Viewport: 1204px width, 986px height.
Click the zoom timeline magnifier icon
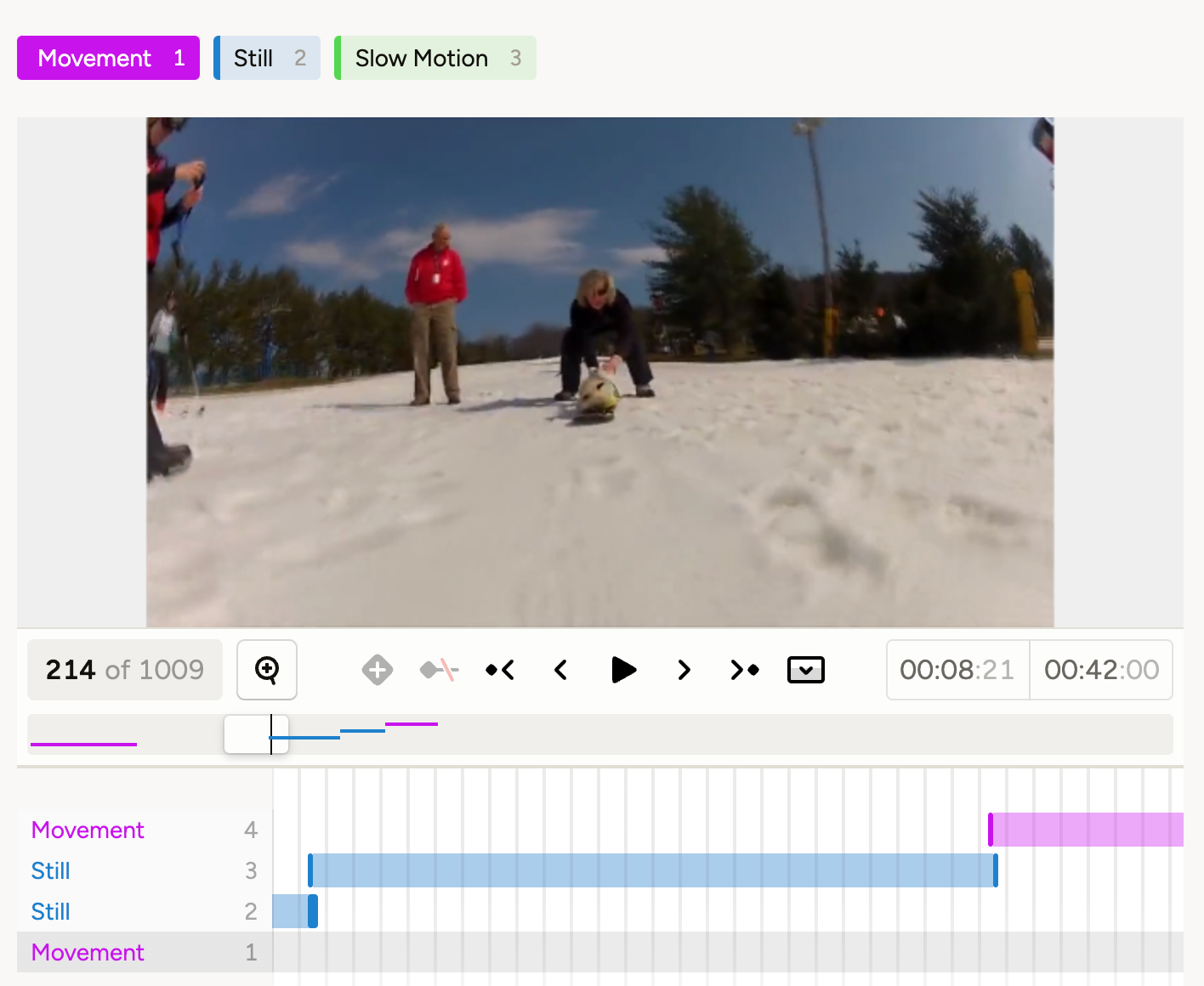[x=267, y=670]
